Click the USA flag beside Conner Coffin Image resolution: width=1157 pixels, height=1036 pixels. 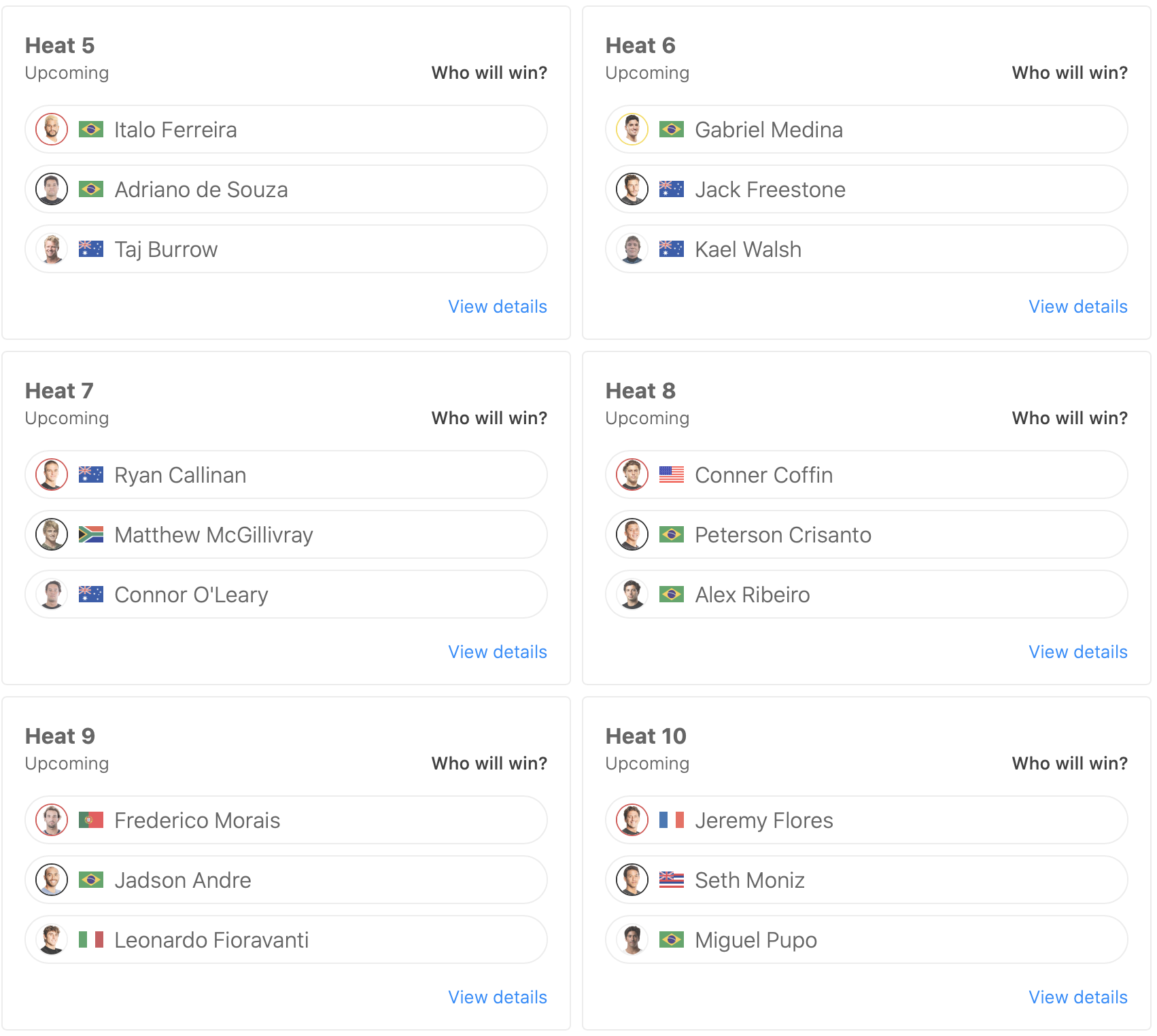pyautogui.click(x=672, y=474)
